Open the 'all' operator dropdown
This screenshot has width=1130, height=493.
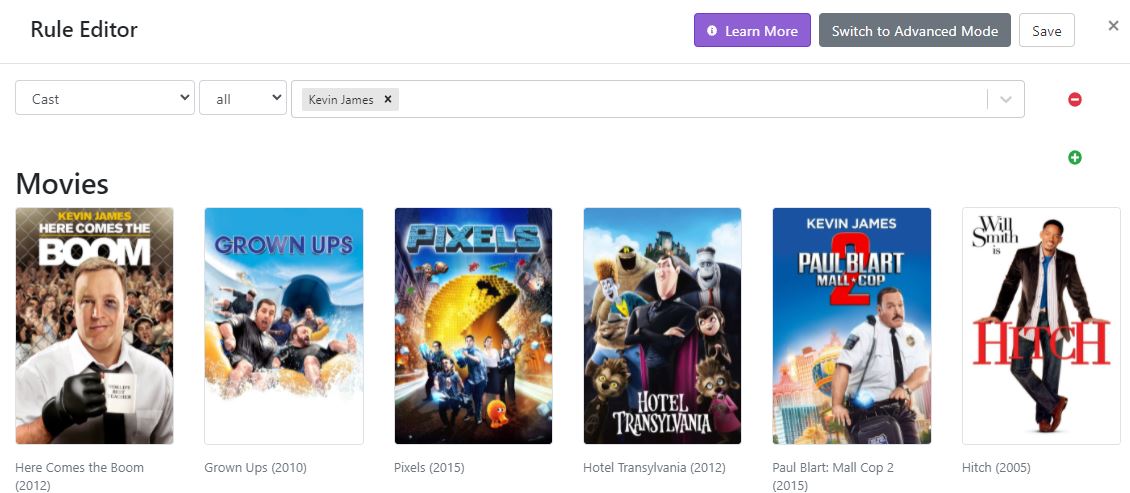[243, 98]
